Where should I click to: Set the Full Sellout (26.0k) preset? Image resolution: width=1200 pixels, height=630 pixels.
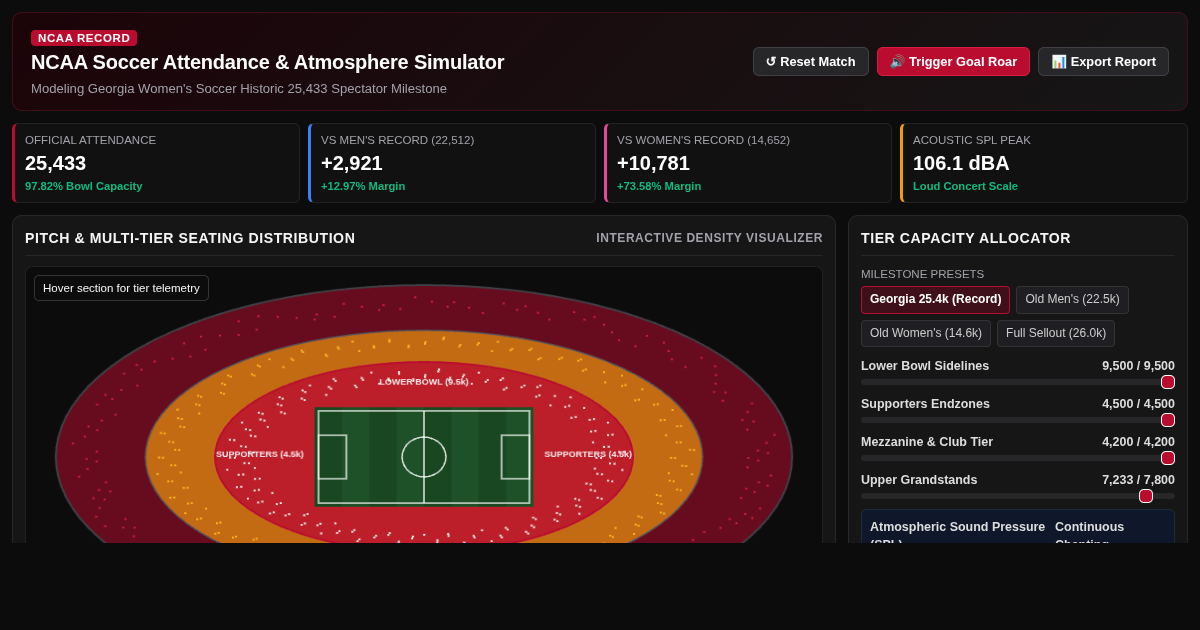1056,334
